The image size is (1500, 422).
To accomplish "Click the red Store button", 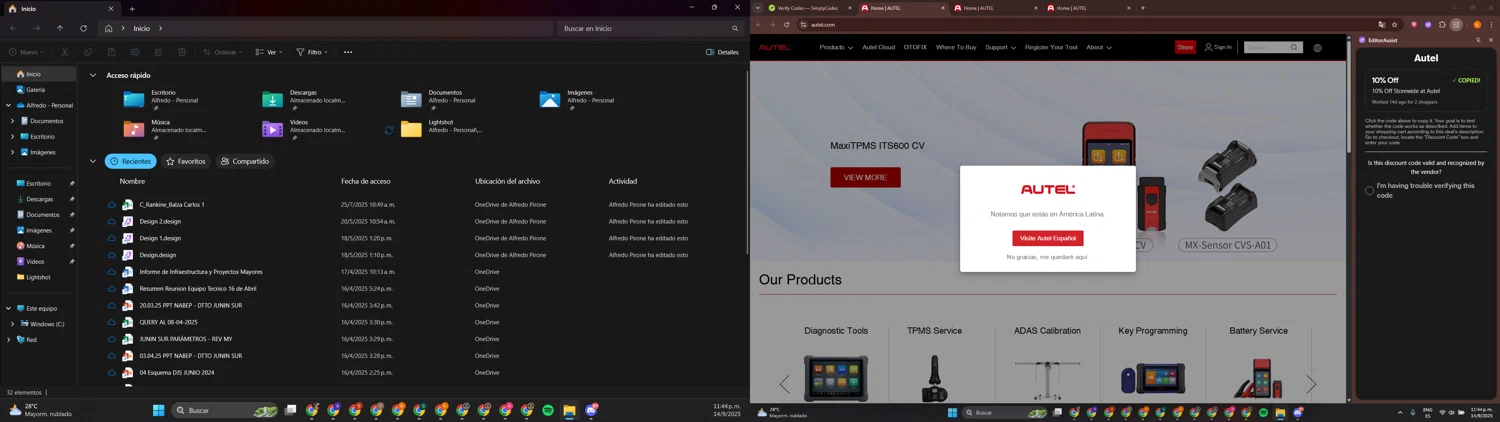I will [1185, 47].
